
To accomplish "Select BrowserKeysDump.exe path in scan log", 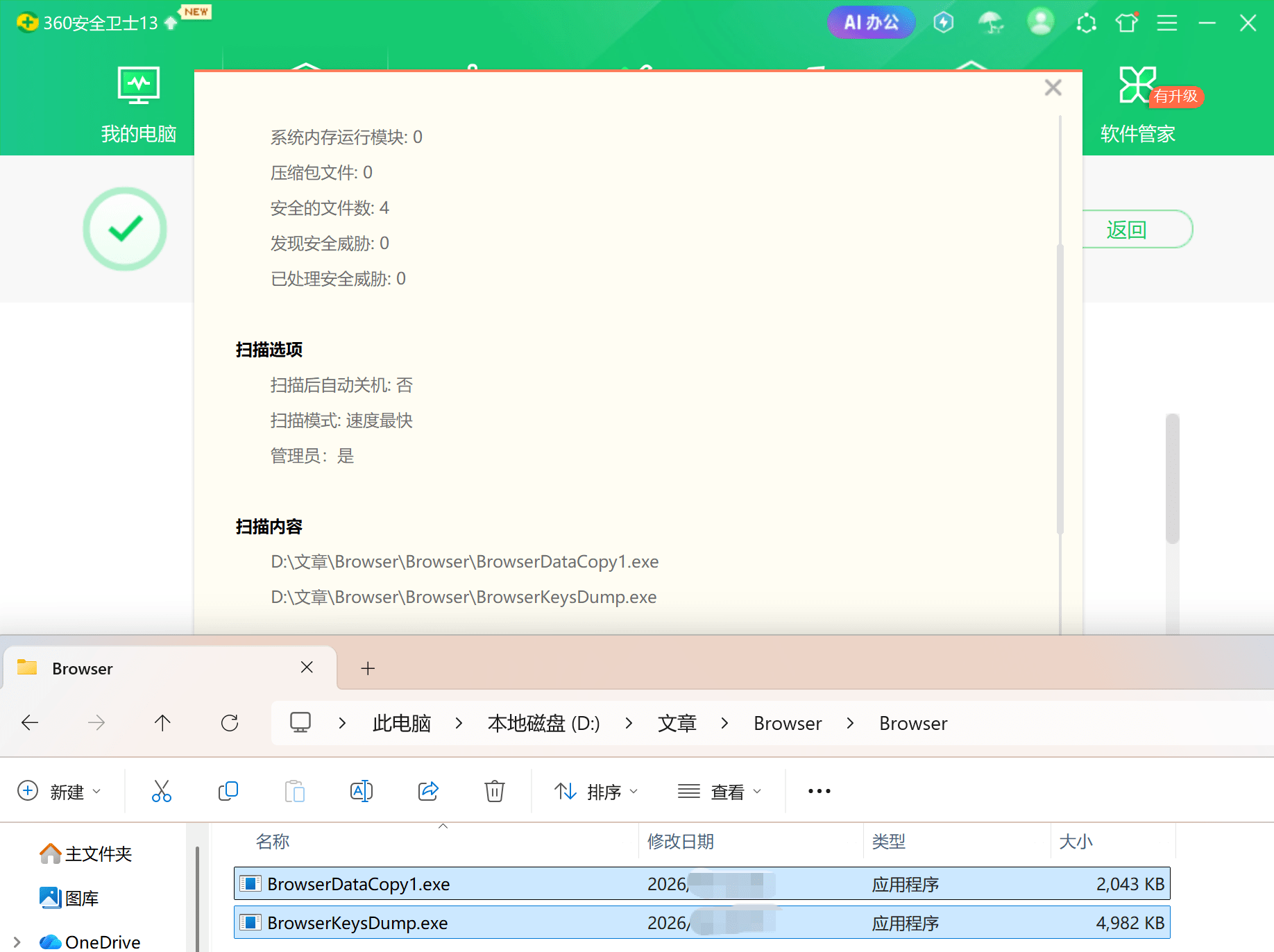I will point(464,597).
